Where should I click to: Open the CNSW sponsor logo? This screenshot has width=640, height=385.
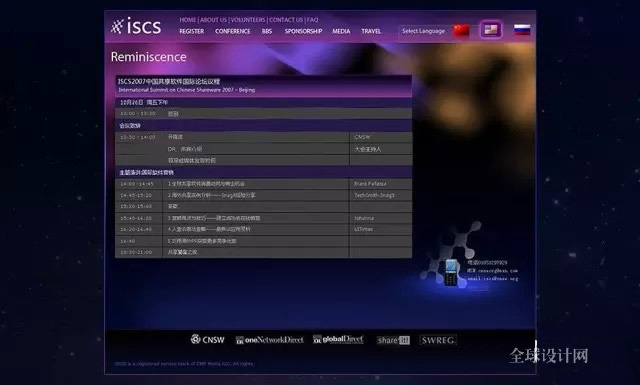207,339
